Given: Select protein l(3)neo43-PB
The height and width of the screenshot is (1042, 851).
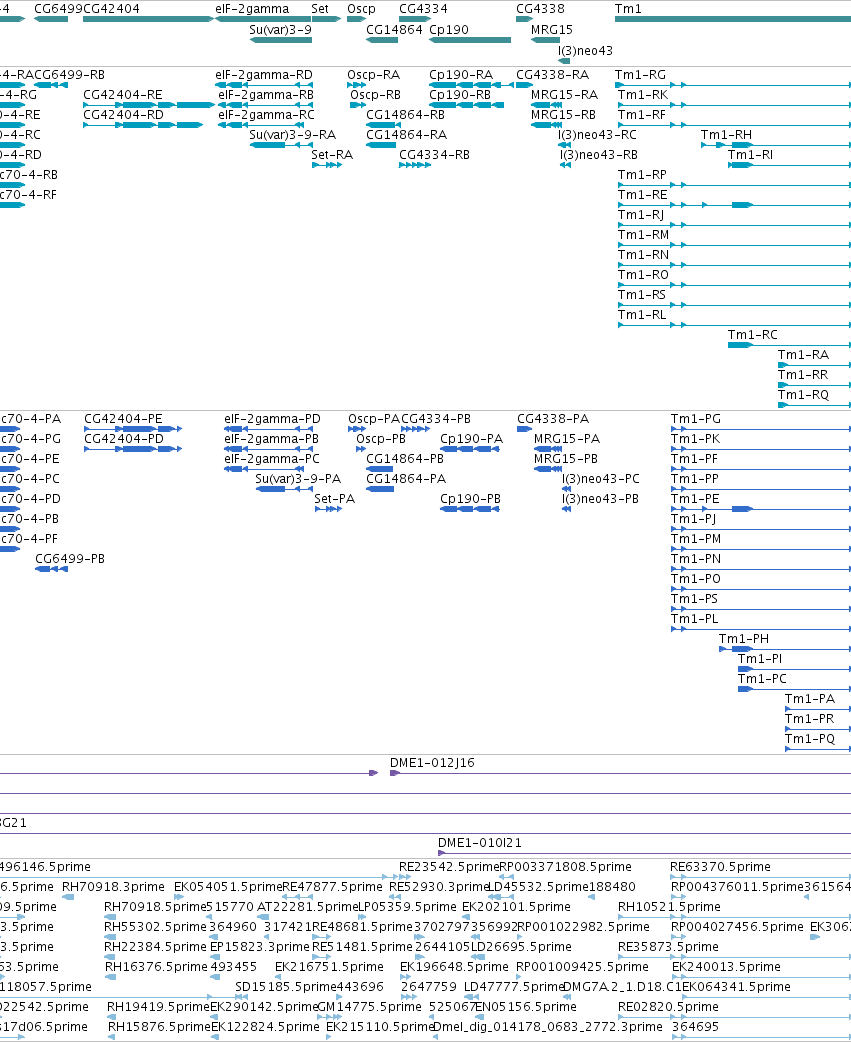Looking at the screenshot, I should 601,498.
